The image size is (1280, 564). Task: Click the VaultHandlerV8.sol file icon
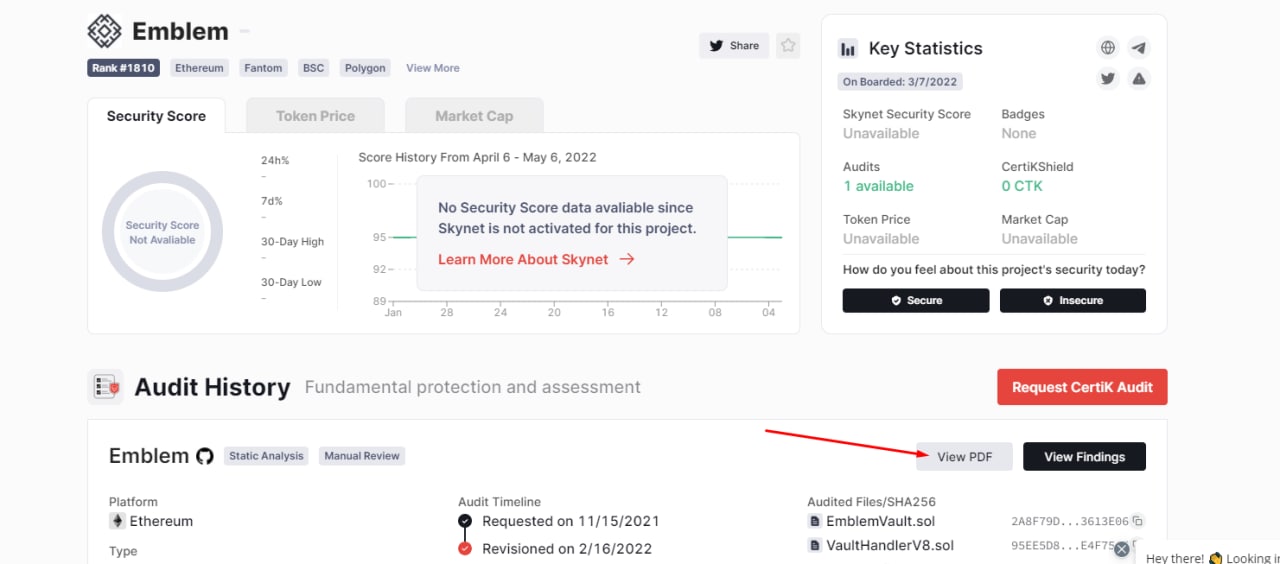click(x=814, y=545)
